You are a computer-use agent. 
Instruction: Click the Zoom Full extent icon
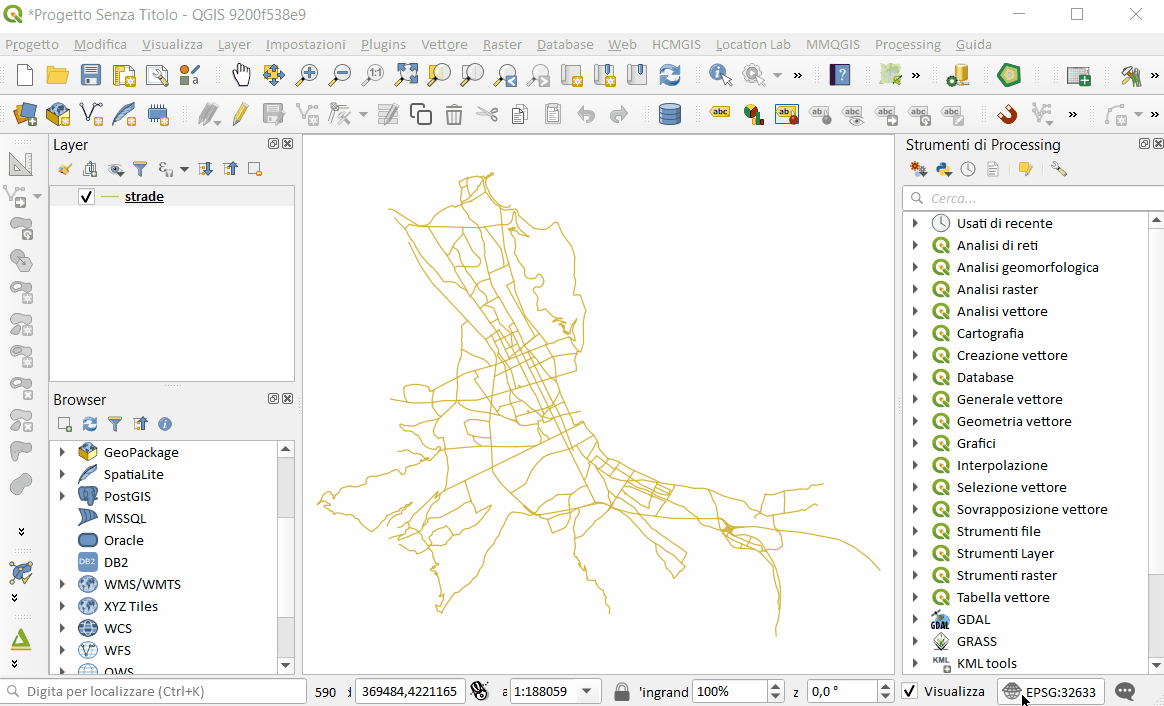pos(406,75)
